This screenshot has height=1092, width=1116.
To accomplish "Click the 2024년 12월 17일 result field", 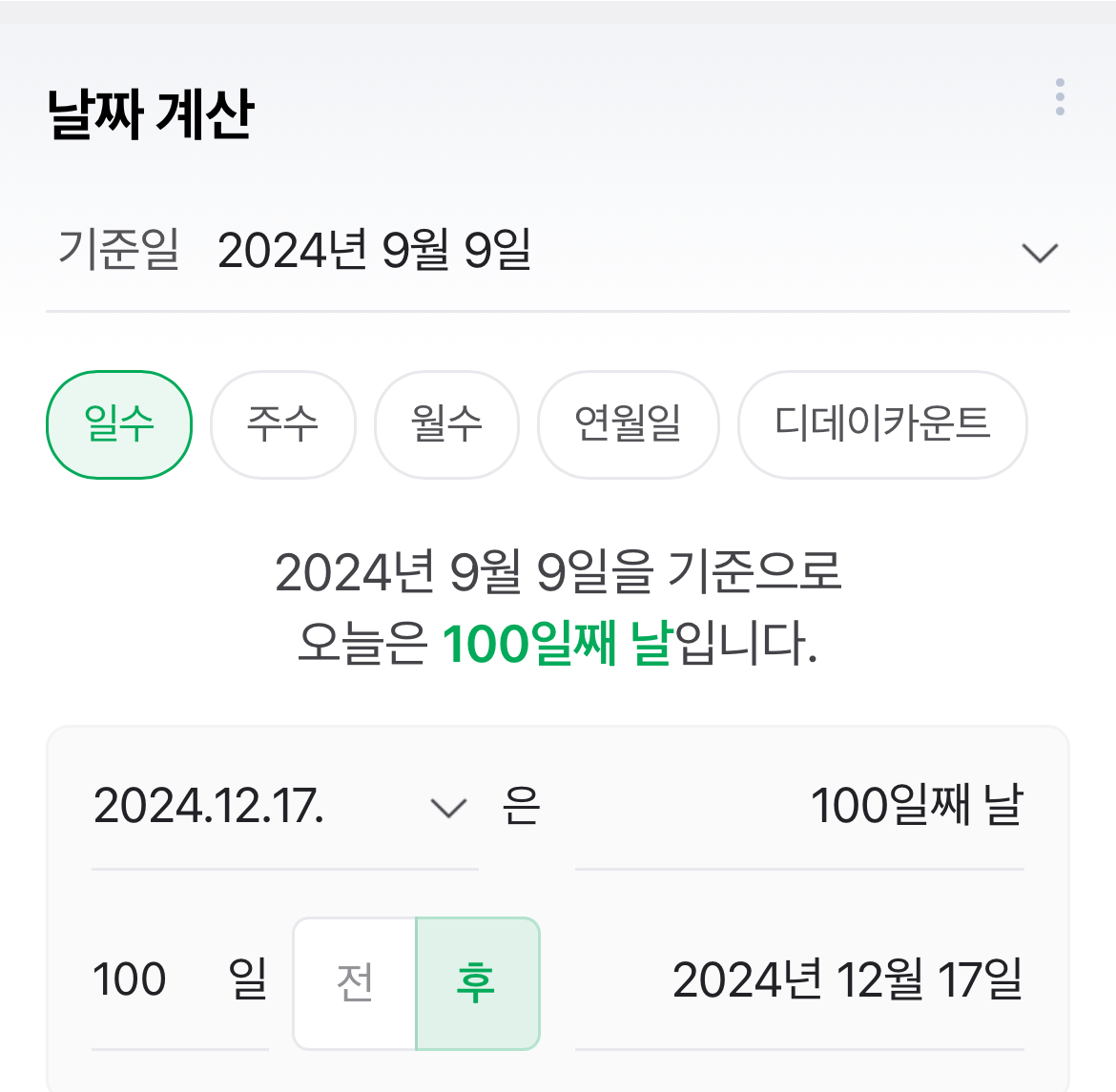I will point(847,980).
